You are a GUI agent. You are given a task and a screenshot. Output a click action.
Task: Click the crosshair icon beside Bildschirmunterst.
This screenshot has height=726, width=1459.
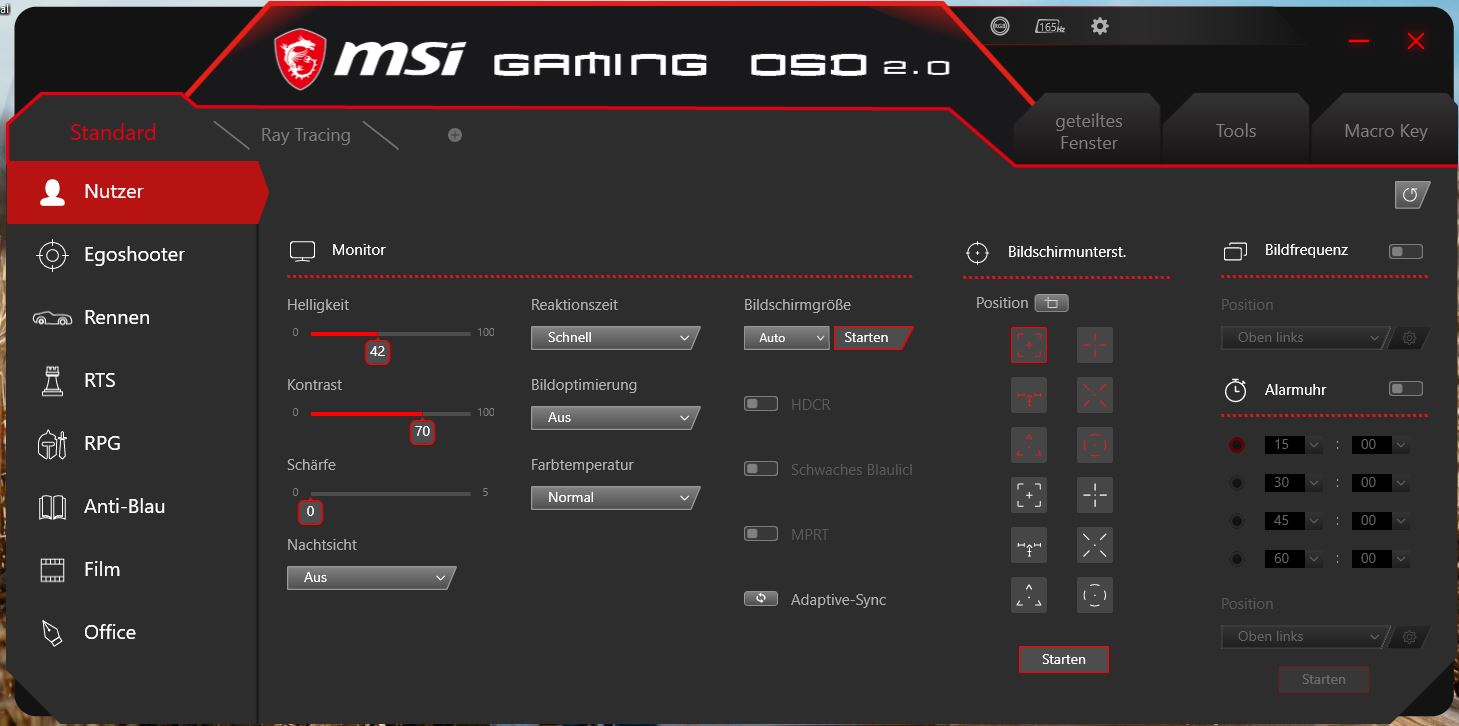(x=977, y=252)
